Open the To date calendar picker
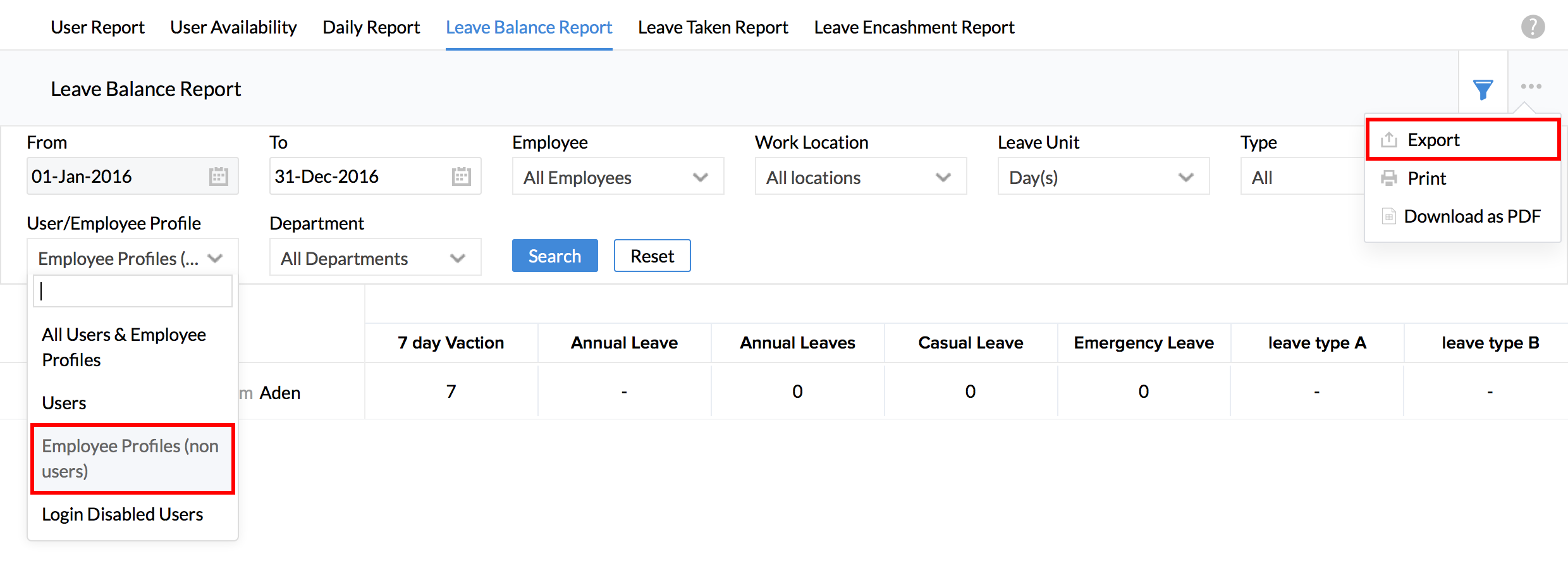Image resolution: width=1568 pixels, height=568 pixels. tap(461, 176)
